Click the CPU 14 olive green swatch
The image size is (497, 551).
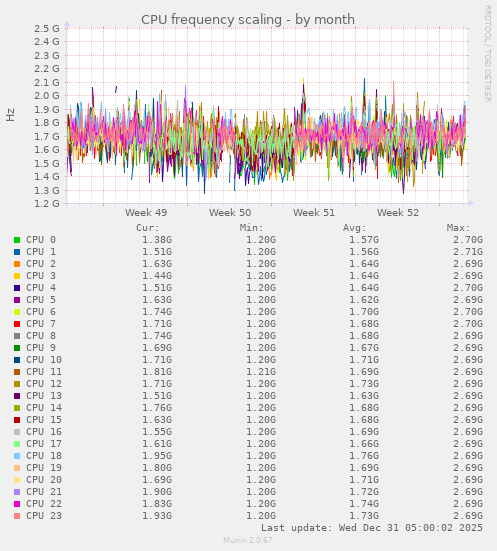point(17,408)
